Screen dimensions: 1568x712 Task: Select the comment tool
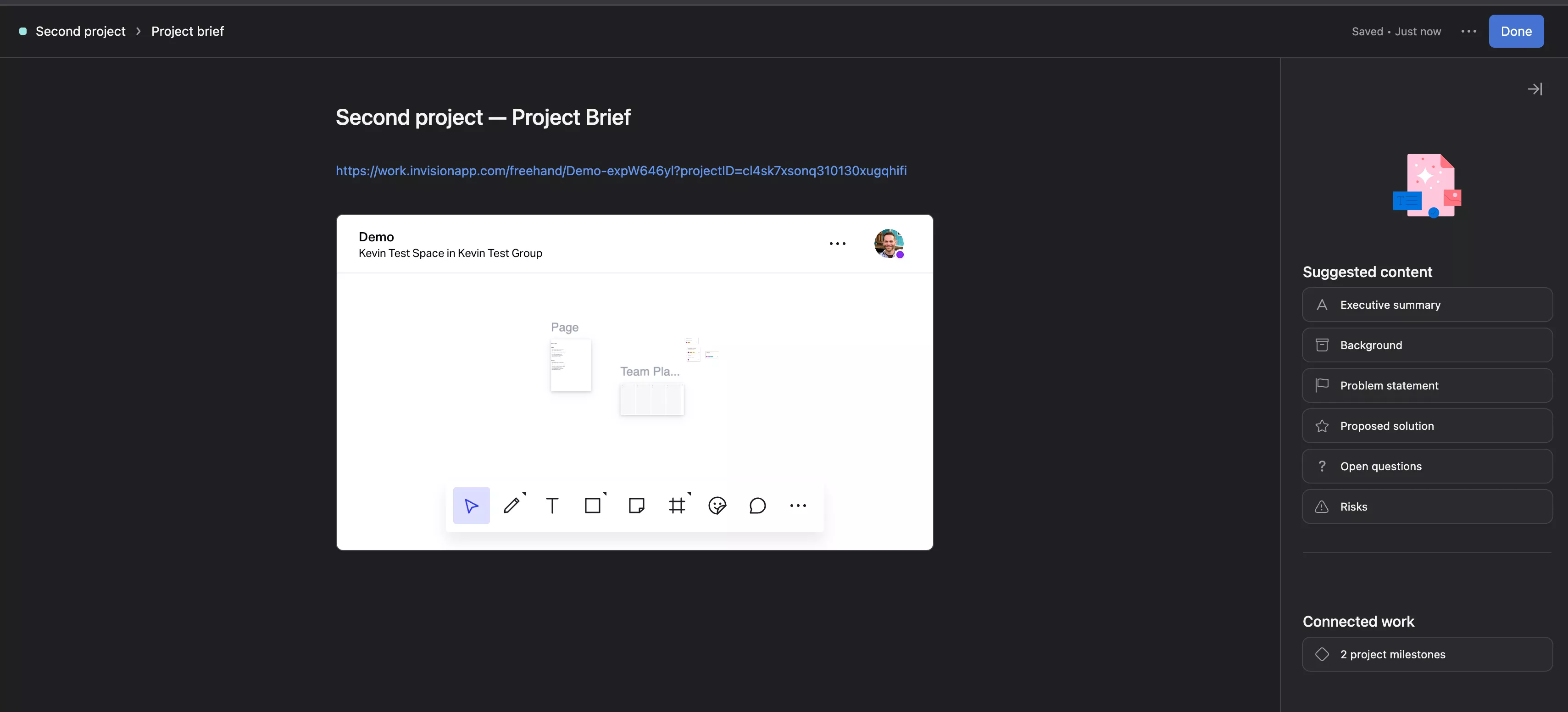coord(757,506)
